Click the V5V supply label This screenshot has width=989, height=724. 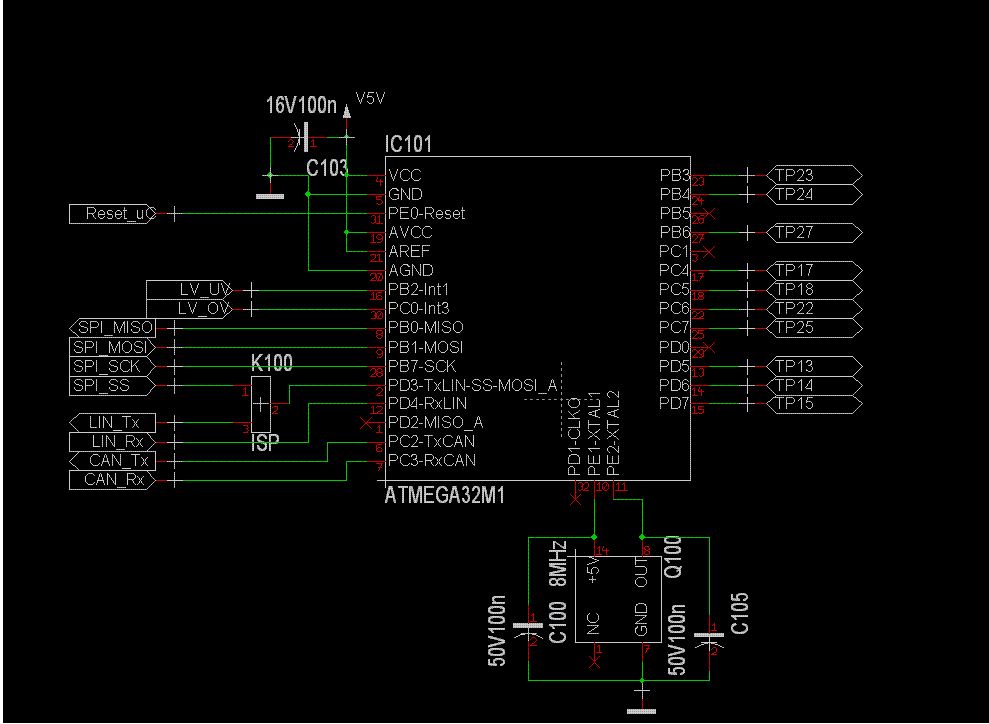tap(370, 98)
